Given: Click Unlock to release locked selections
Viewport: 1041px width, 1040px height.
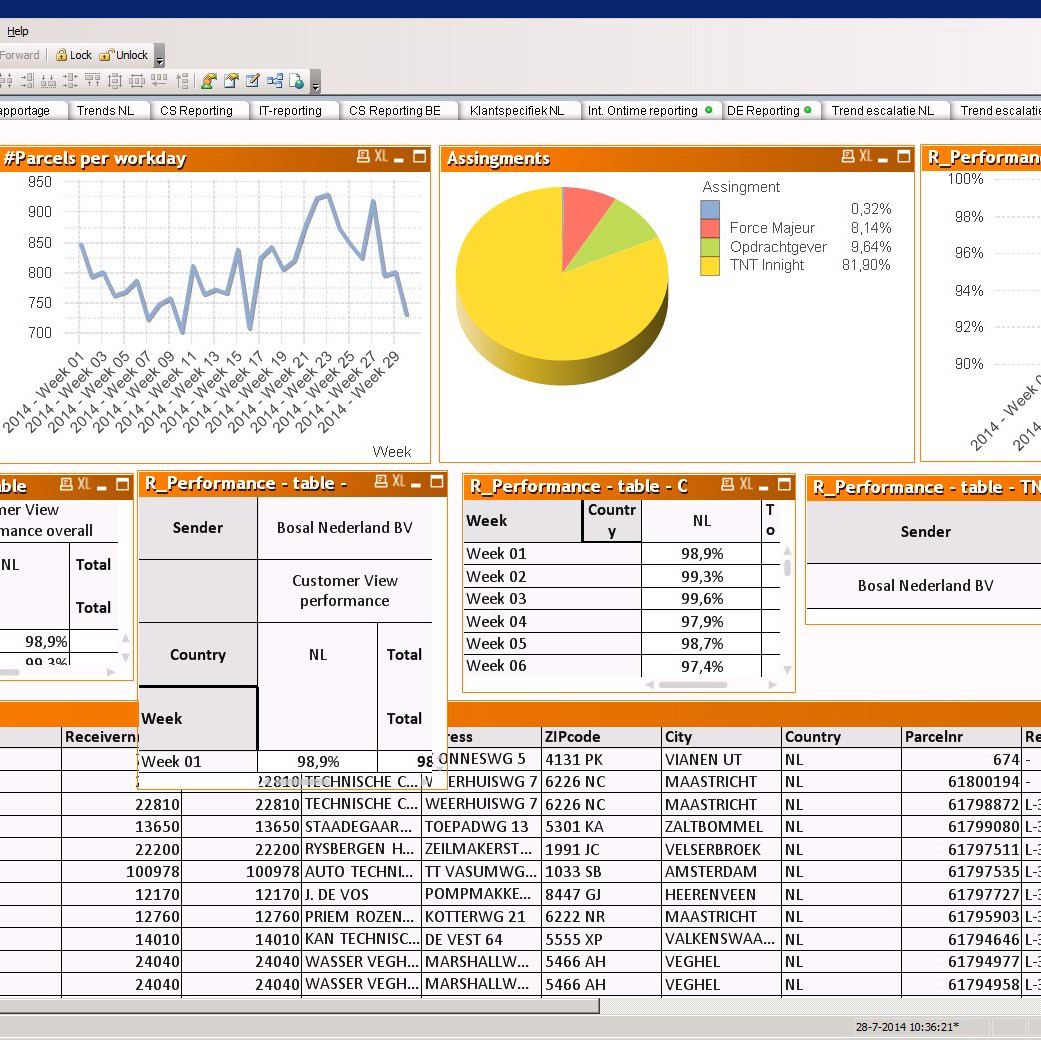Looking at the screenshot, I should click(x=126, y=55).
